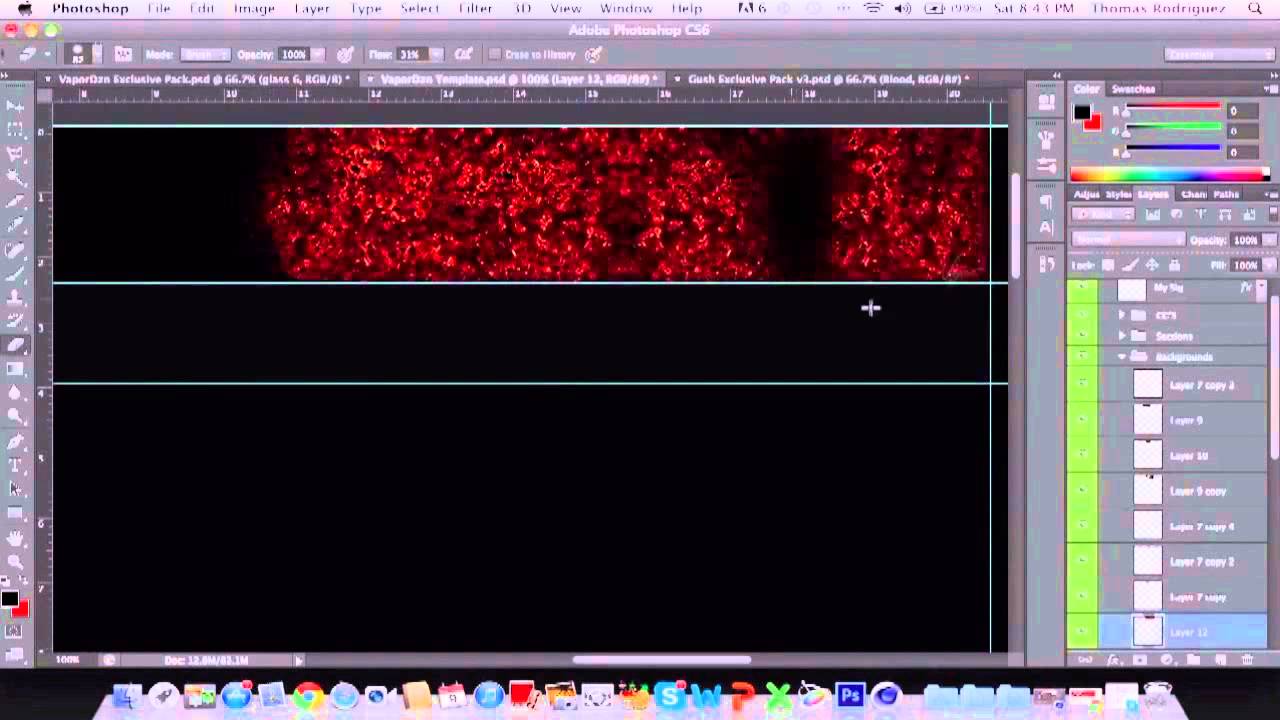Open the Paragraph panel icon
The width and height of the screenshot is (1280, 720).
(x=1046, y=201)
